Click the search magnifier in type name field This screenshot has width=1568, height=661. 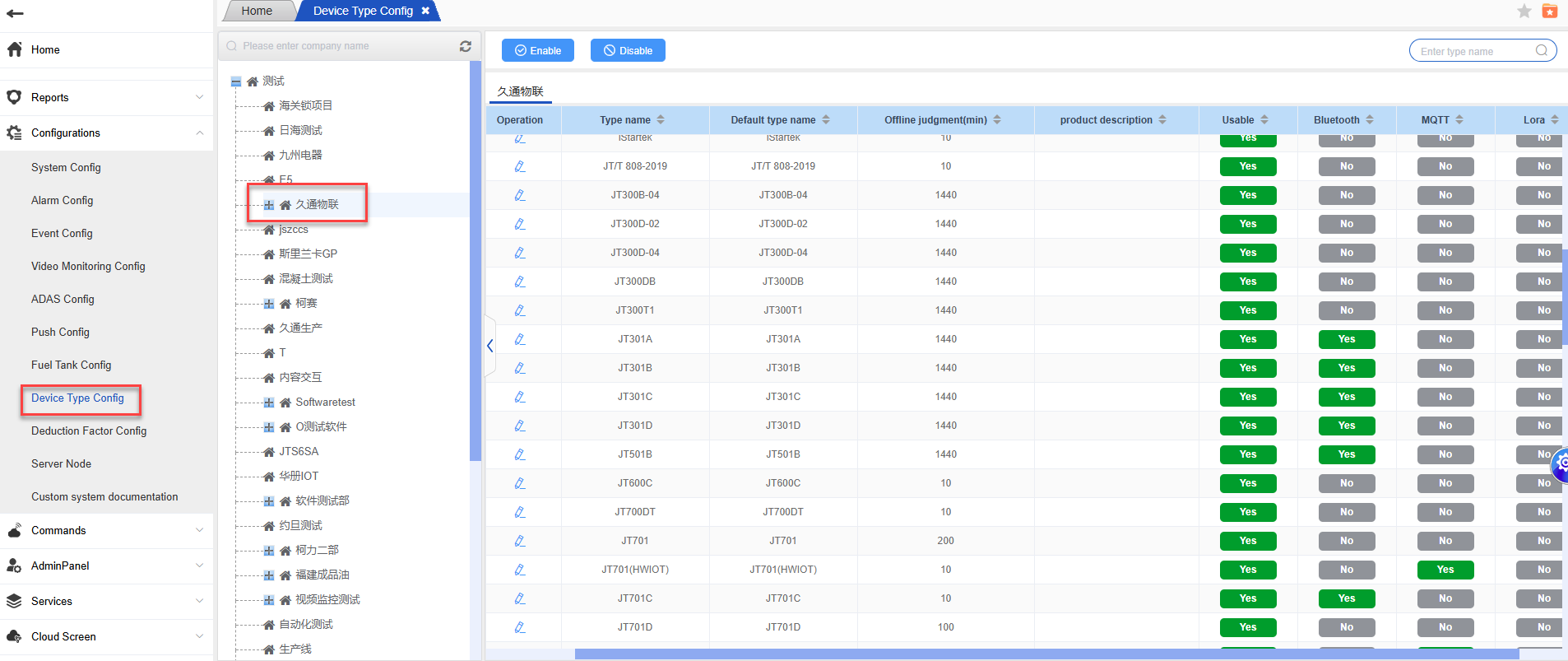tap(1541, 51)
